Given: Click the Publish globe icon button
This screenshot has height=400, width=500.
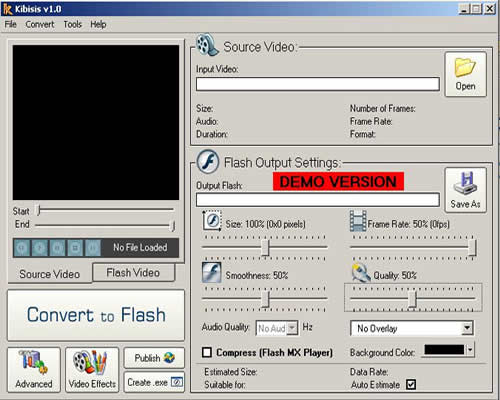Looking at the screenshot, I should point(154,358).
